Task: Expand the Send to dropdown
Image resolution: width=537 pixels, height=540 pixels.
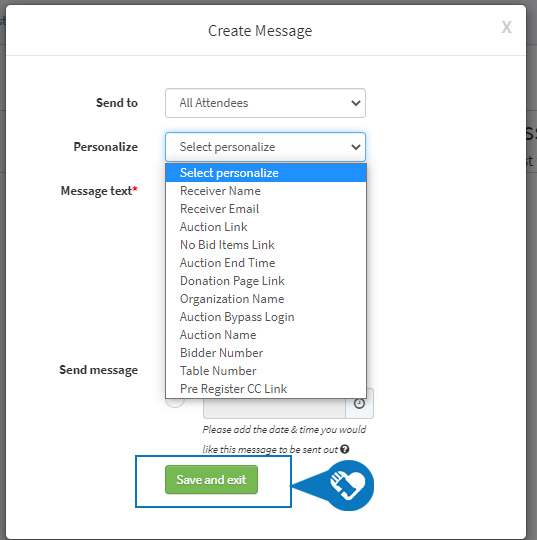Action: coord(265,103)
